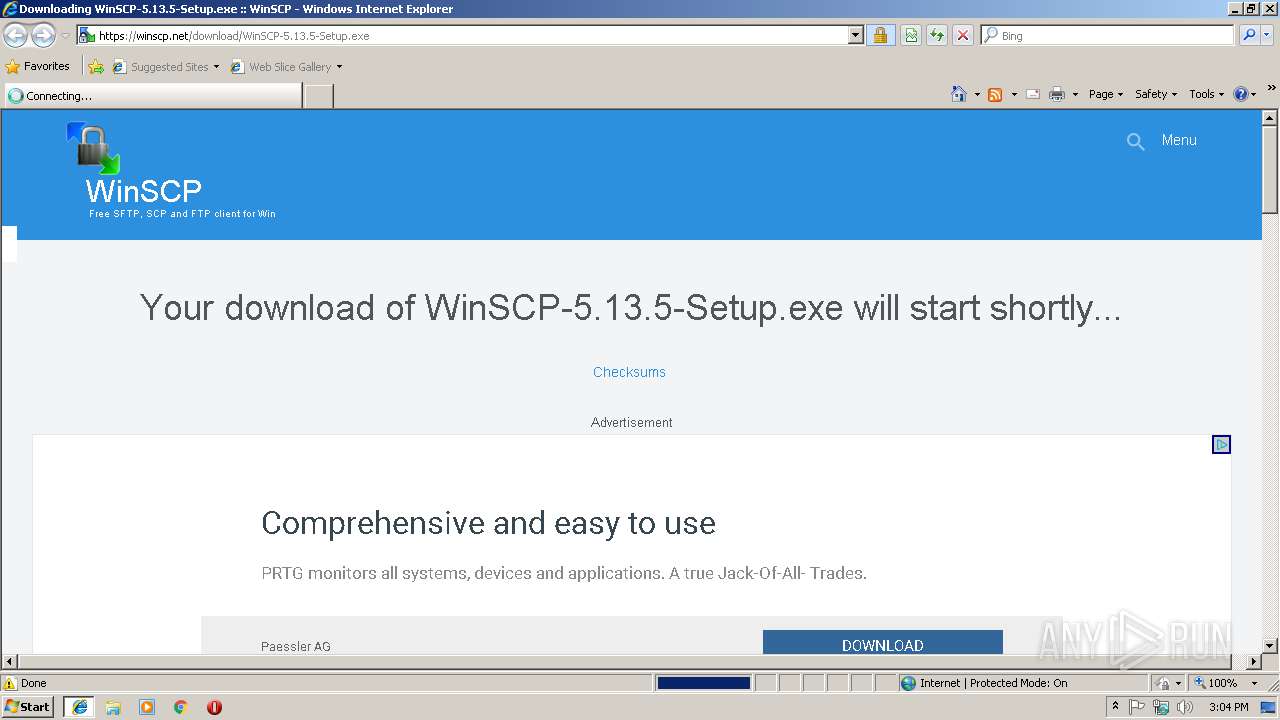Click the search magnifier button
Viewport: 1280px width, 720px height.
pos(1249,36)
